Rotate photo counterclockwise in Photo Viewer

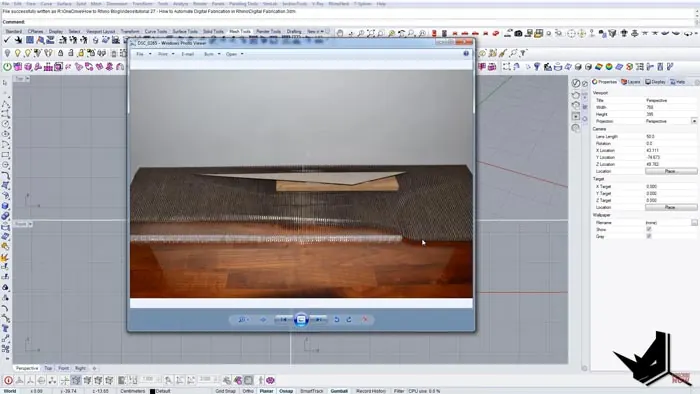[337, 319]
